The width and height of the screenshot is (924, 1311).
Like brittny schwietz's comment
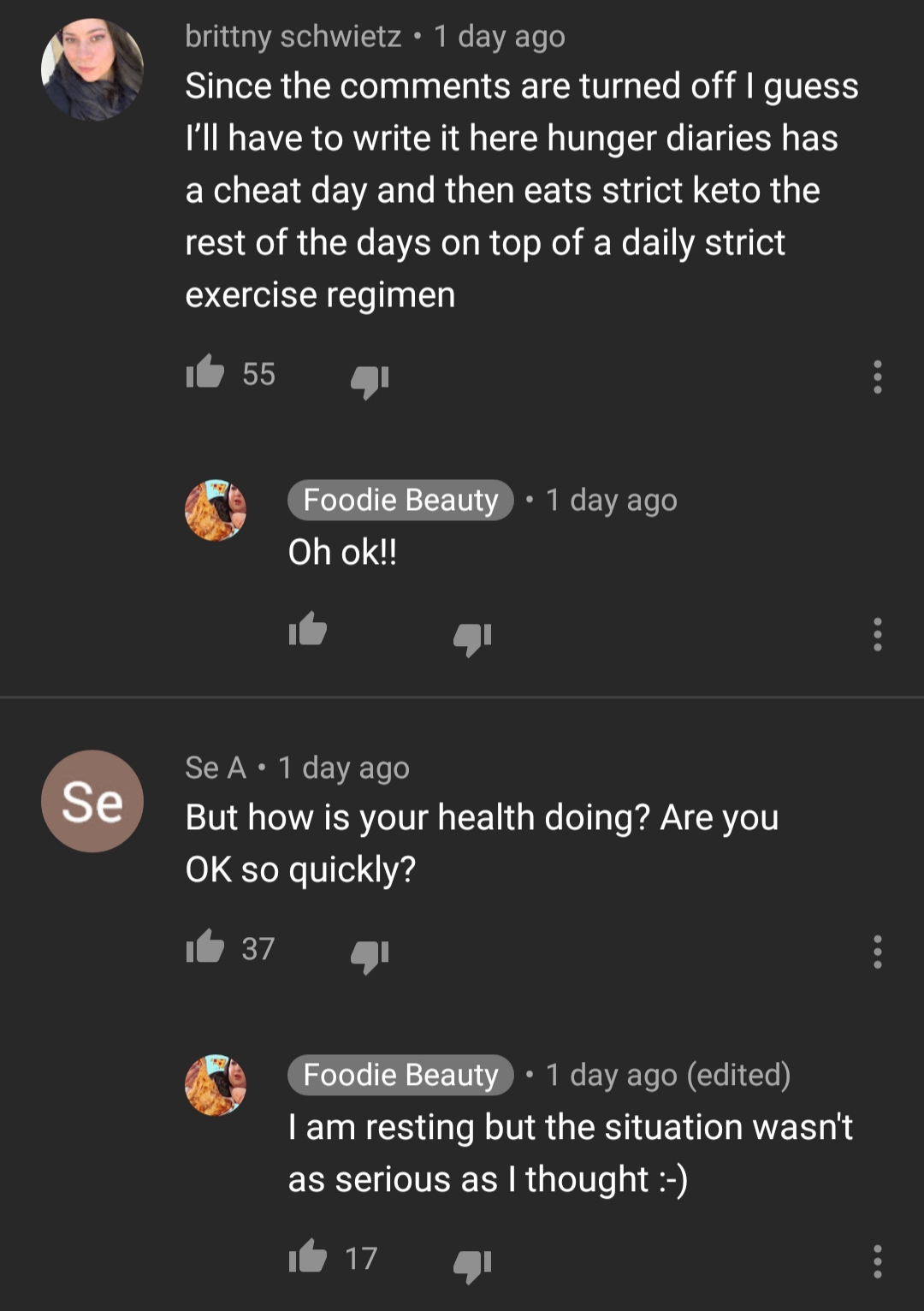[205, 373]
